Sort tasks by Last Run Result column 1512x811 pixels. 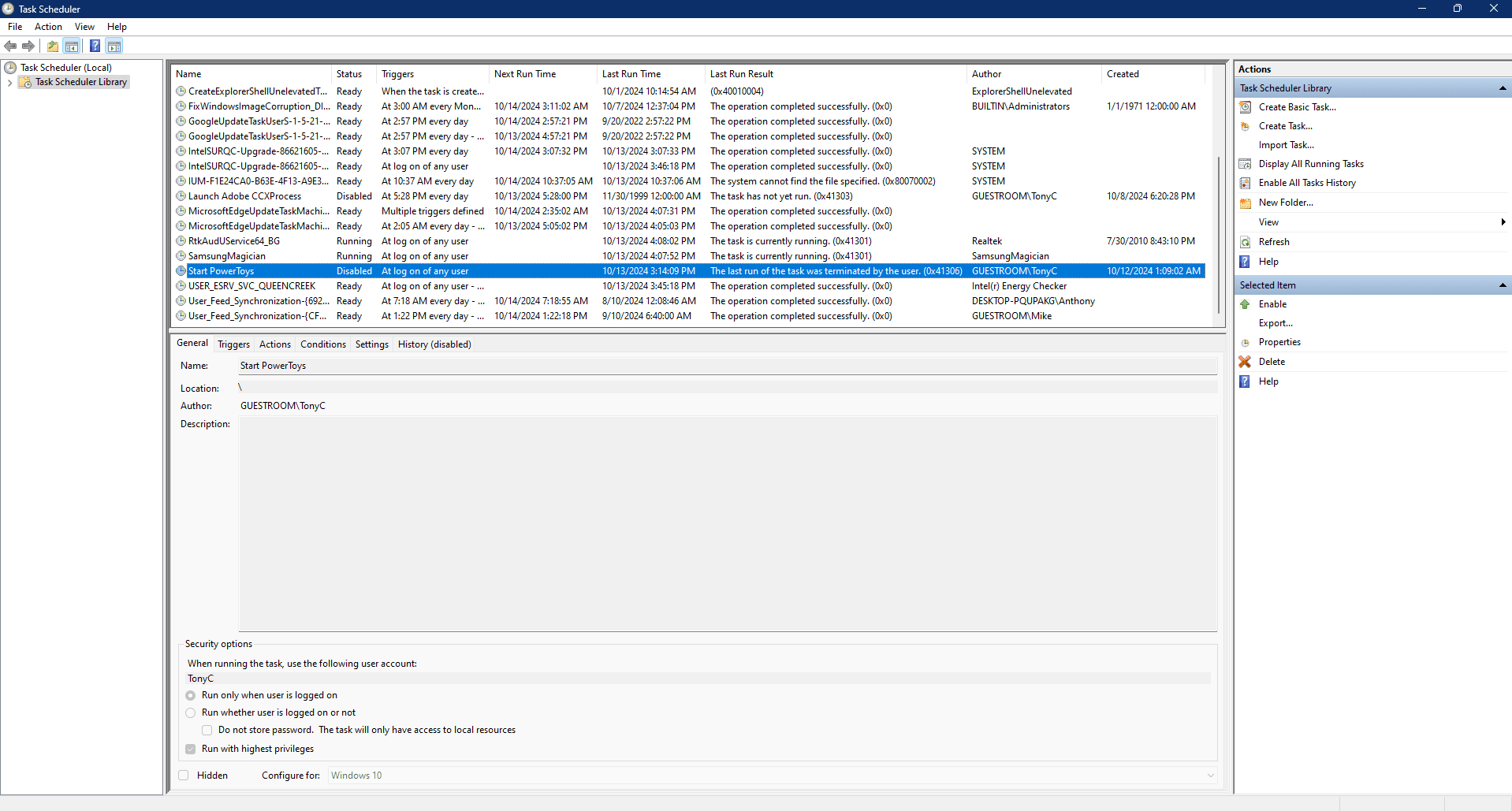tap(836, 74)
